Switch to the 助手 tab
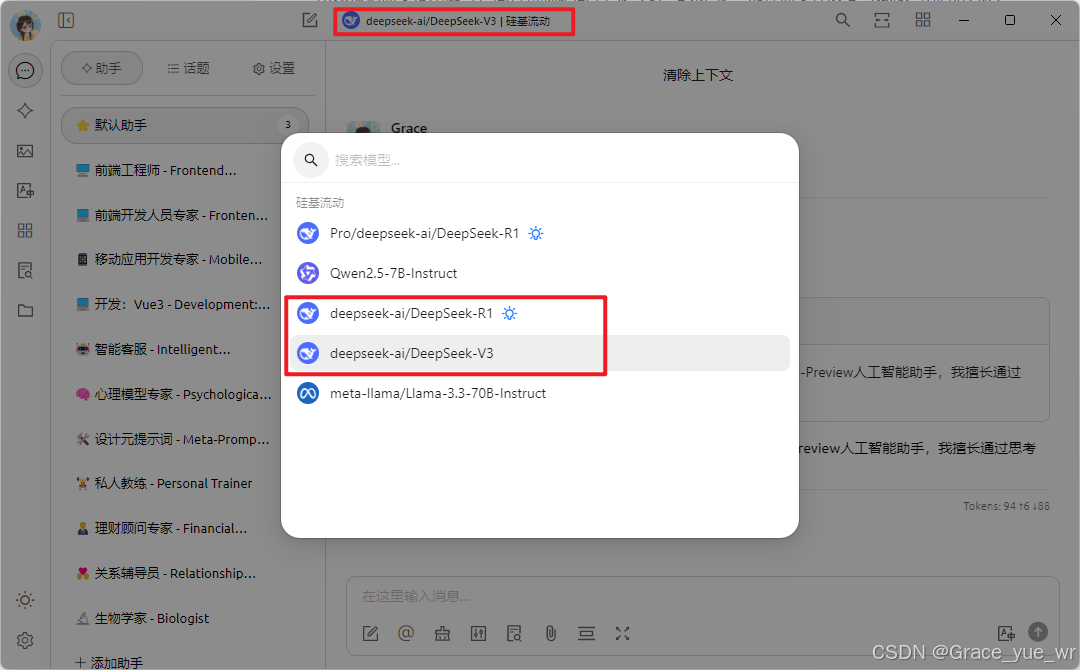This screenshot has width=1080, height=670. (x=102, y=68)
